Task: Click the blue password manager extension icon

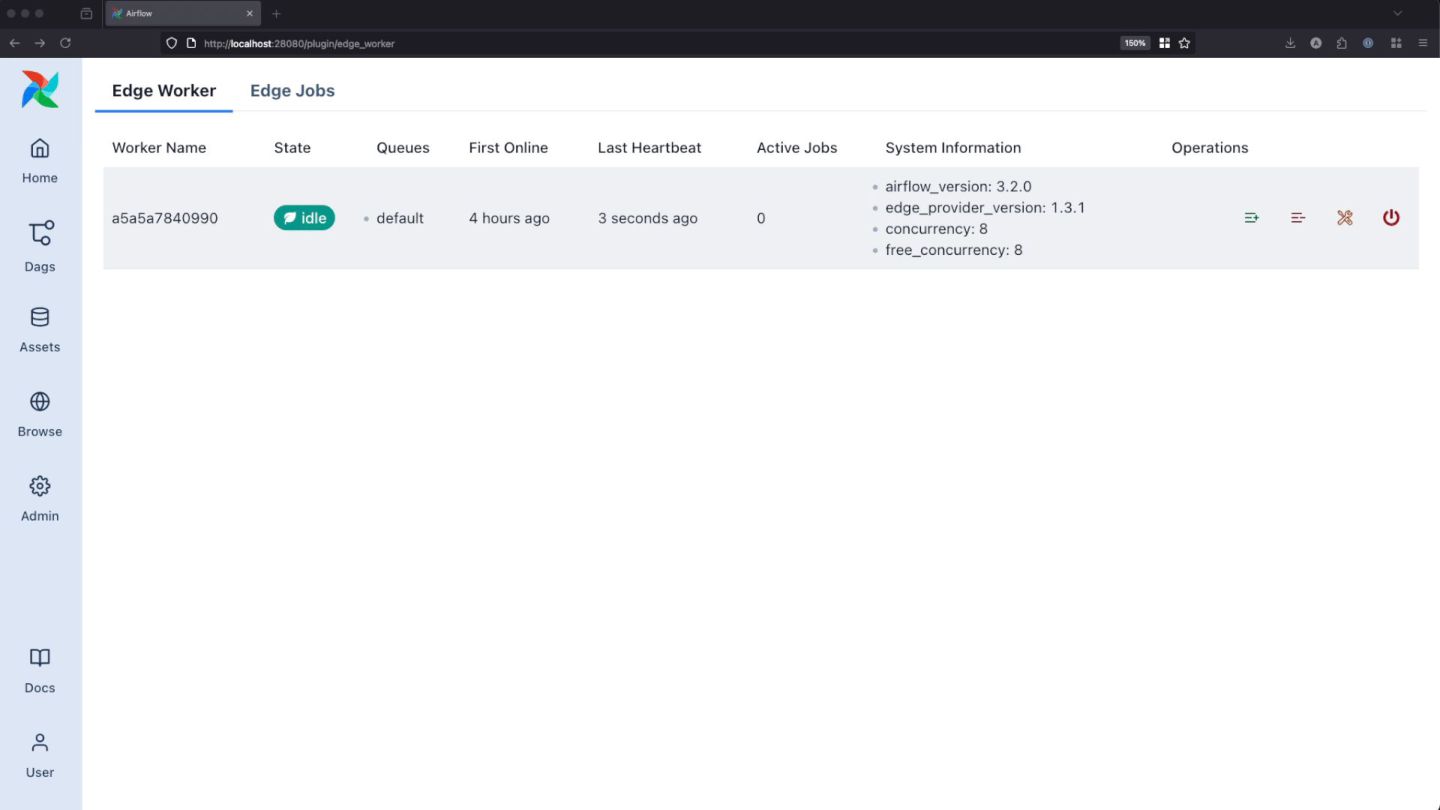Action: tap(1368, 43)
